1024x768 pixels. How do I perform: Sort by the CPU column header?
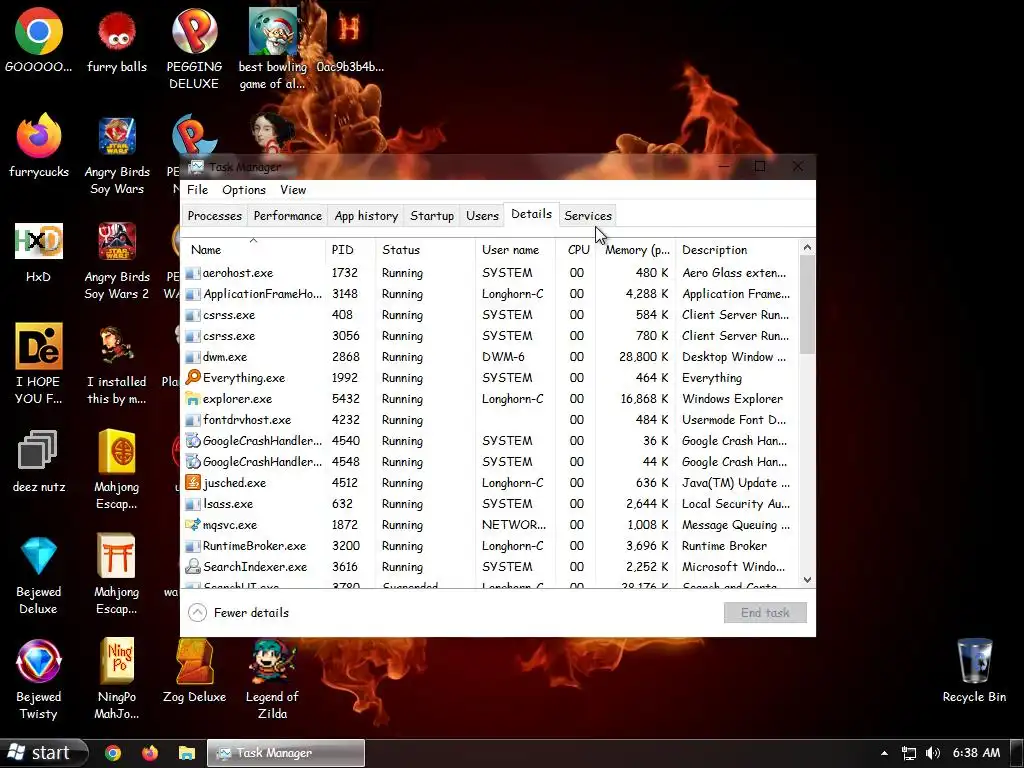pos(575,249)
